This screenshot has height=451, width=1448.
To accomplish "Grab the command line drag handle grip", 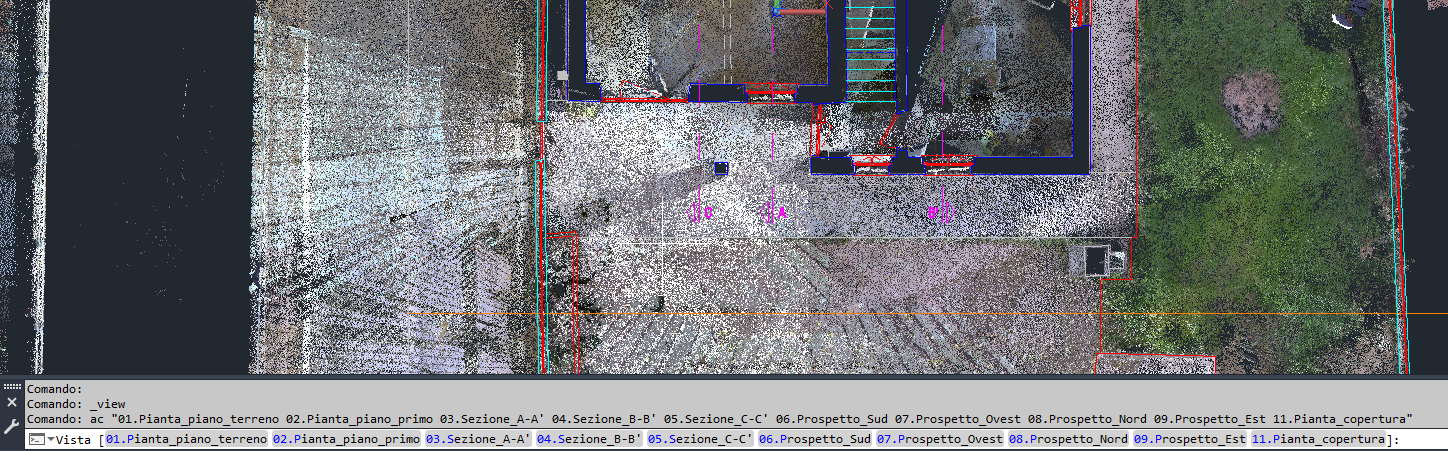I will pos(12,386).
